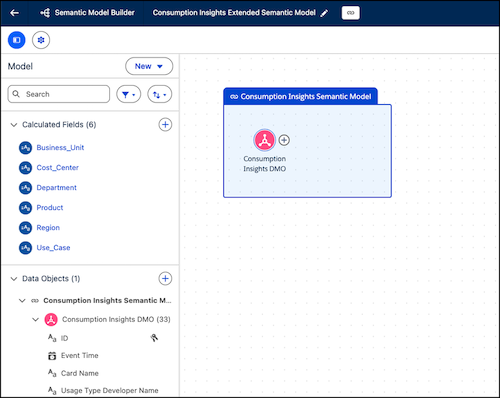Click the Semantic Model Builder title
This screenshot has width=500, height=398.
click(95, 13)
